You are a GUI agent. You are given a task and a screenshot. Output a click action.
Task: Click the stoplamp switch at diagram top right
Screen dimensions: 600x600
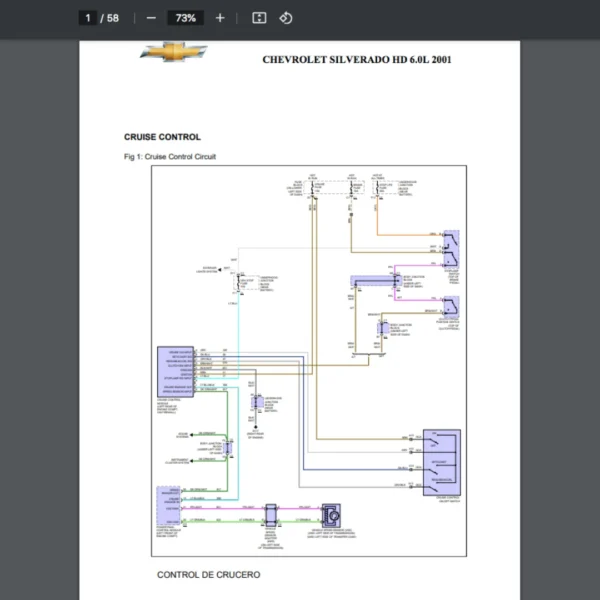tap(451, 241)
